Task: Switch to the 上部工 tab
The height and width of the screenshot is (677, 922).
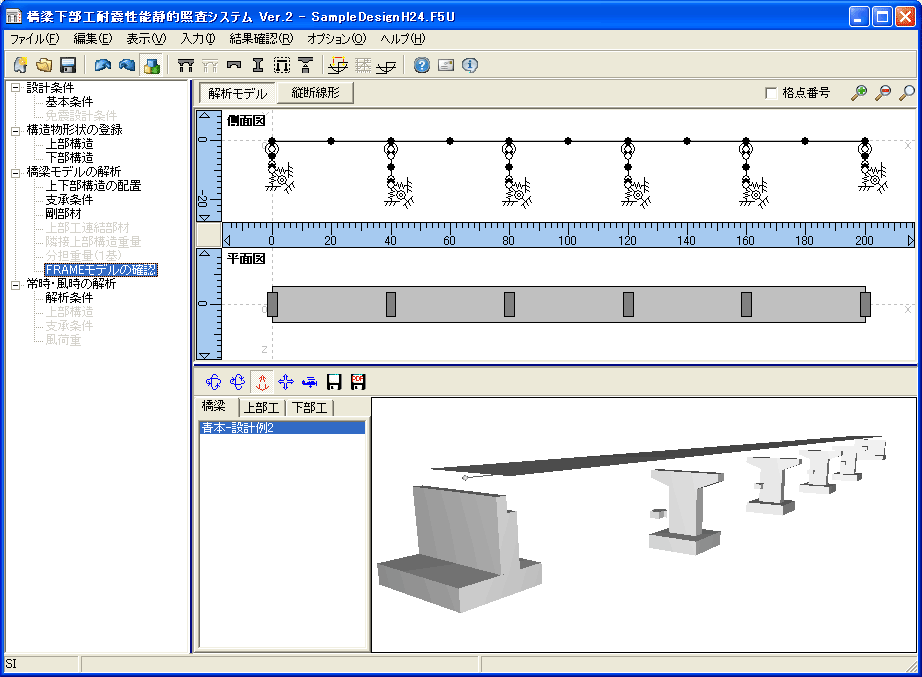Action: coord(262,408)
